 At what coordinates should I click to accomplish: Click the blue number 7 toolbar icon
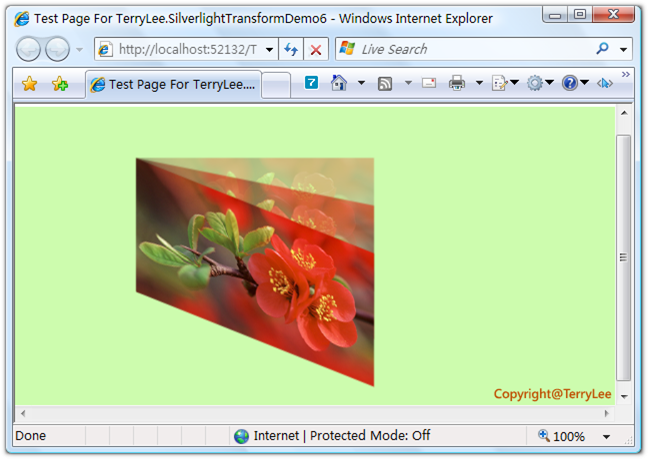click(x=311, y=83)
